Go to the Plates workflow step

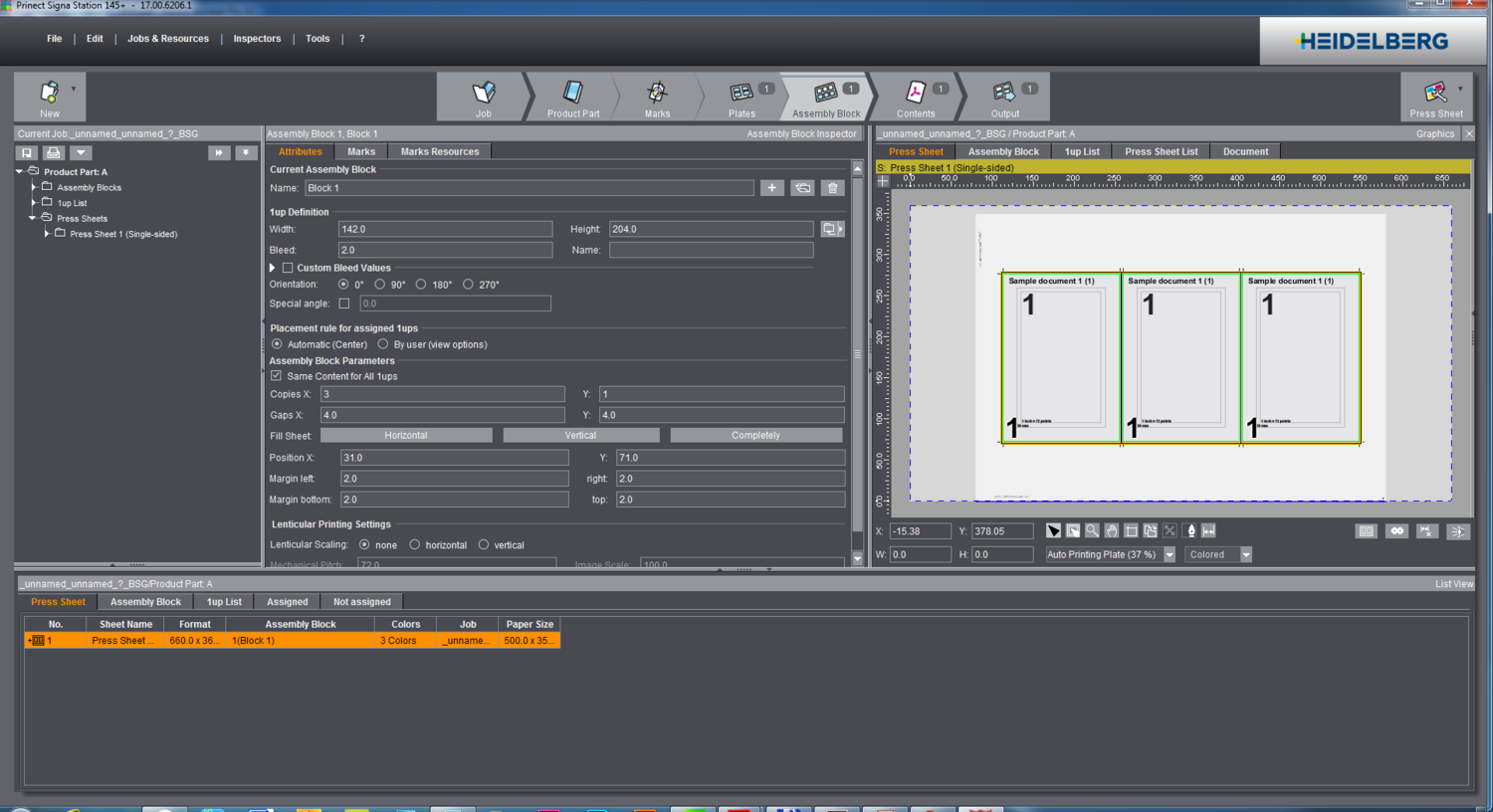coord(742,98)
